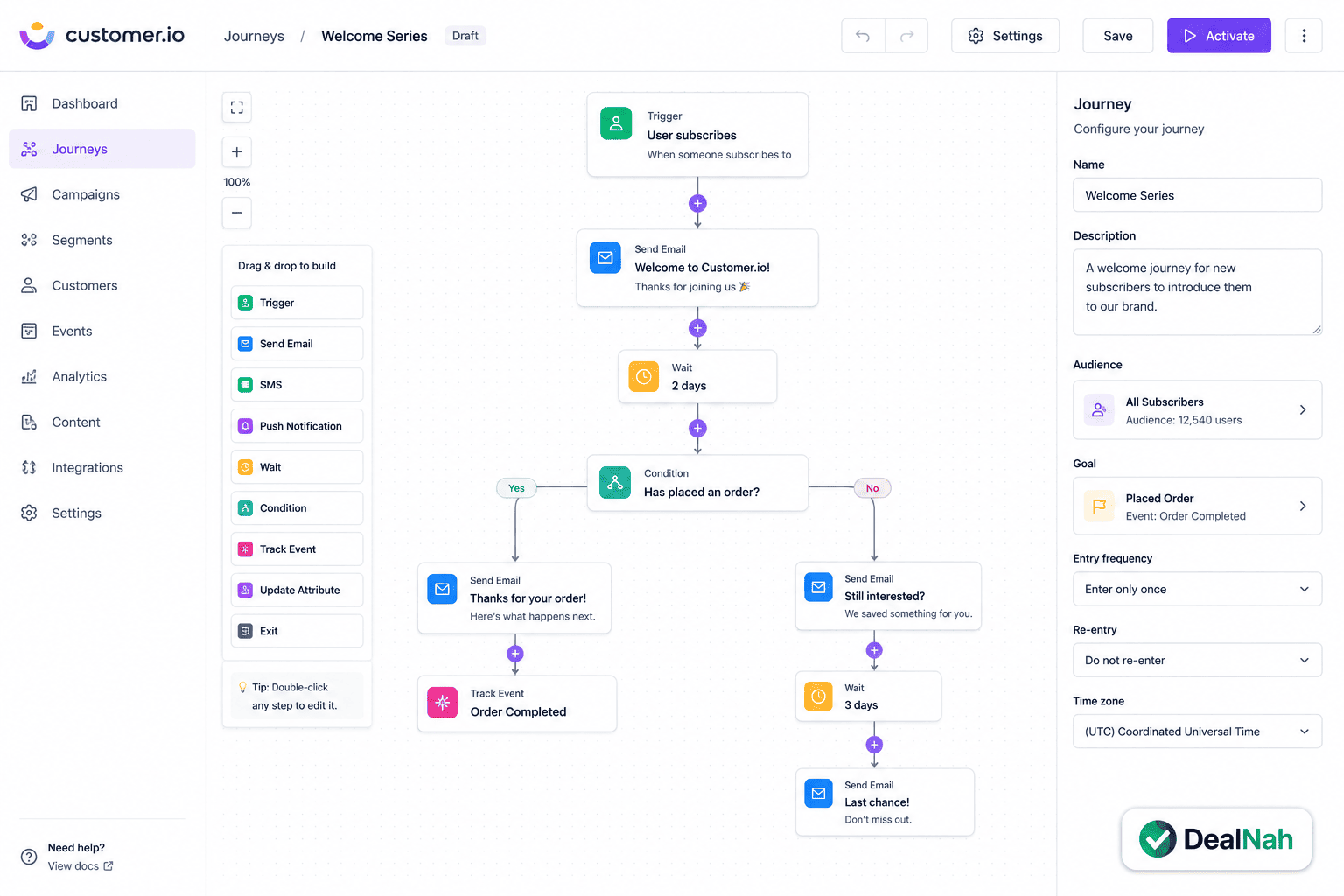
Task: Add step after Wait 2 days
Action: (x=697, y=428)
